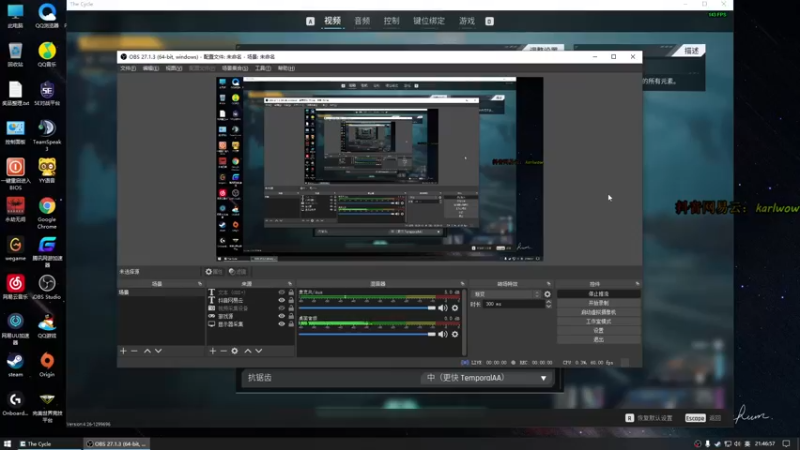Click 停止推流 stop streaming button
The image size is (800, 450).
pyautogui.click(x=598, y=294)
